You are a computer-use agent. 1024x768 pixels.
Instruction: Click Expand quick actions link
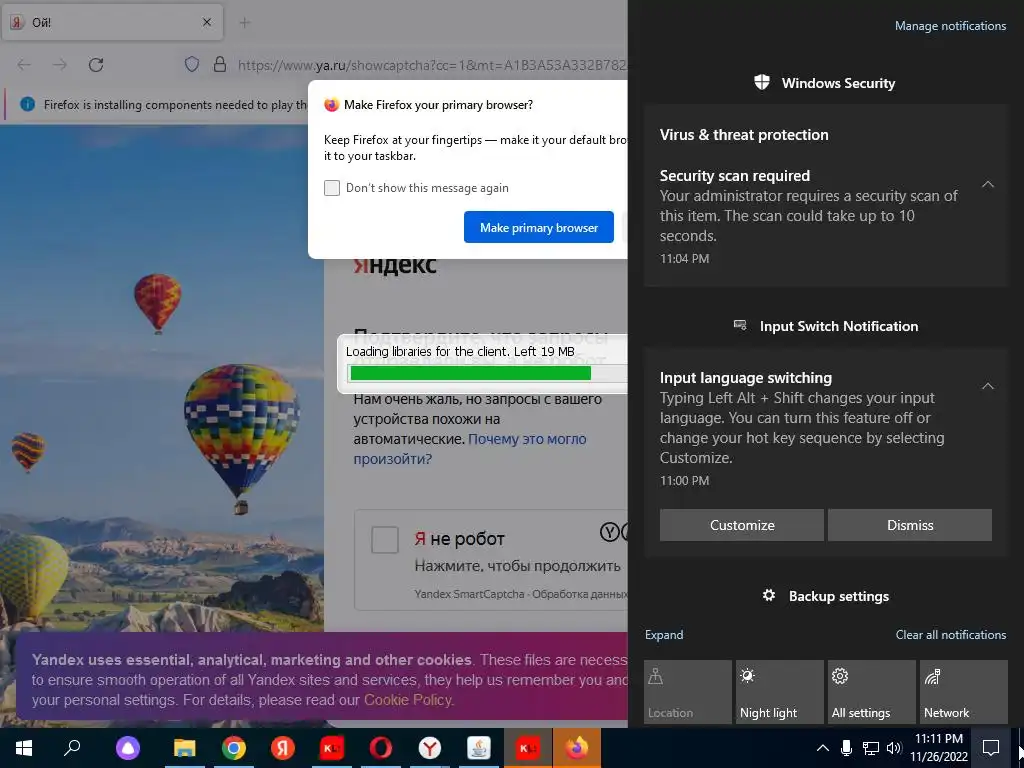664,635
